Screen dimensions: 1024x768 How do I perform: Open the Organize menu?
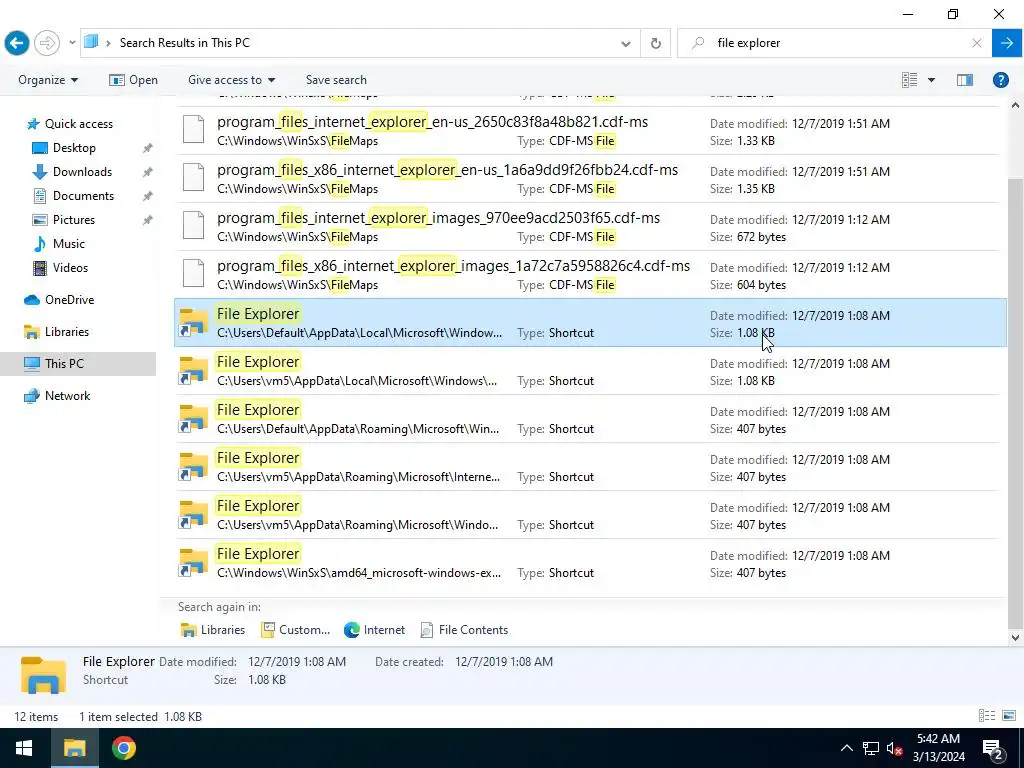point(48,80)
